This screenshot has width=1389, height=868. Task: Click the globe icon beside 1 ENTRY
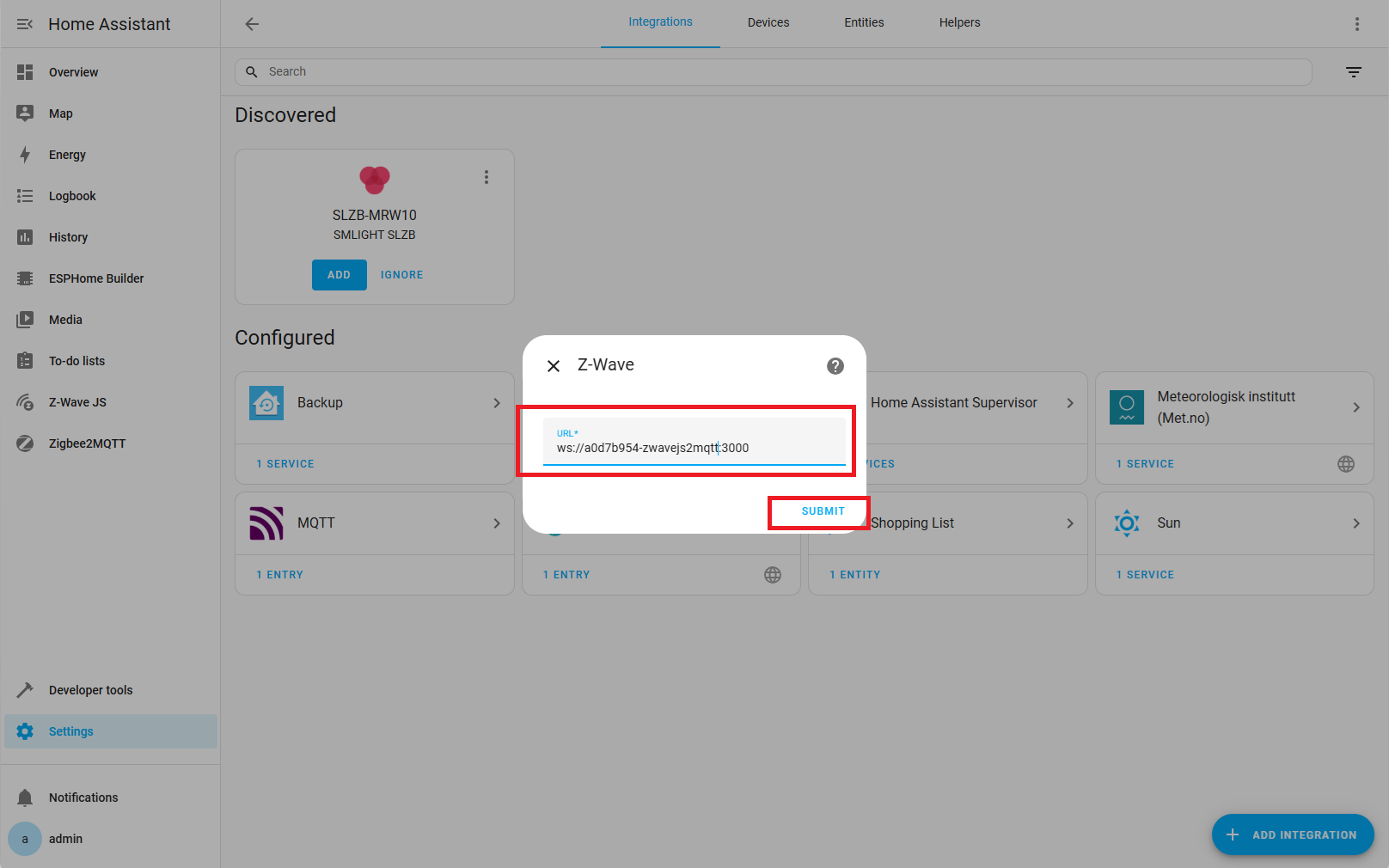coord(773,575)
